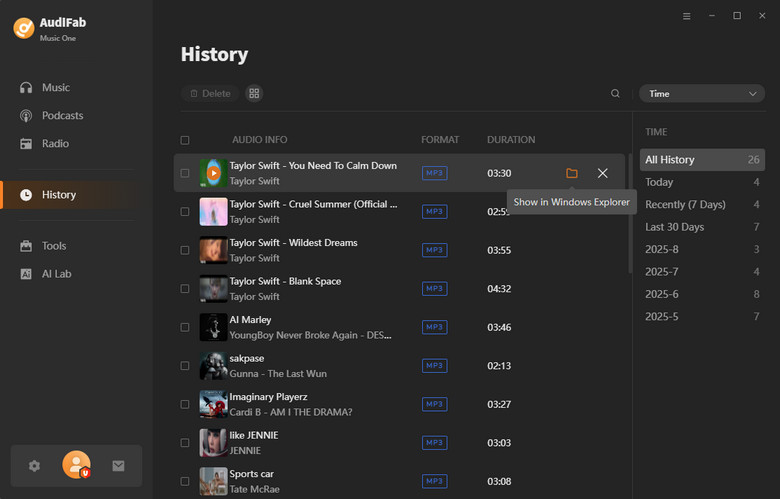Open the Tools section
Viewport: 780px width, 499px height.
tap(43, 246)
